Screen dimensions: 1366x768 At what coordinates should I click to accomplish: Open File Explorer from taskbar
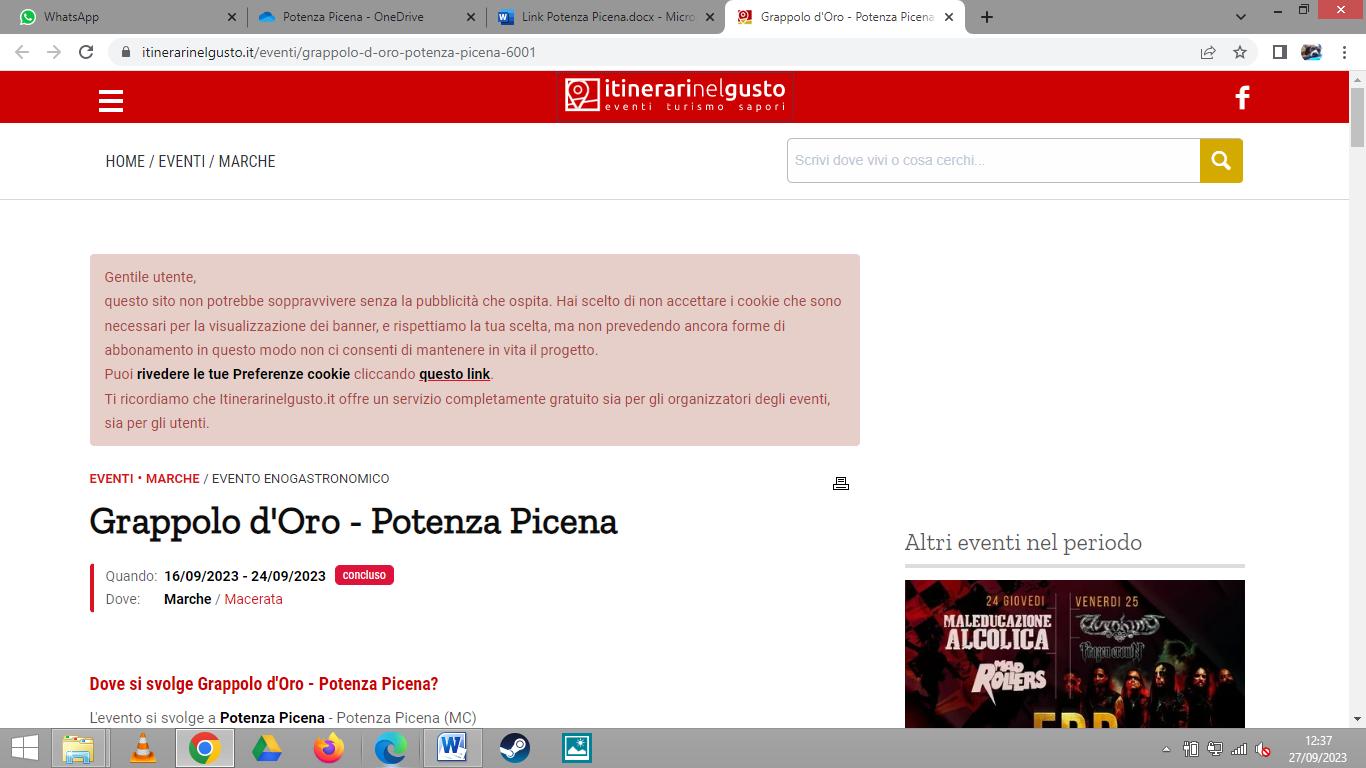[x=78, y=748]
